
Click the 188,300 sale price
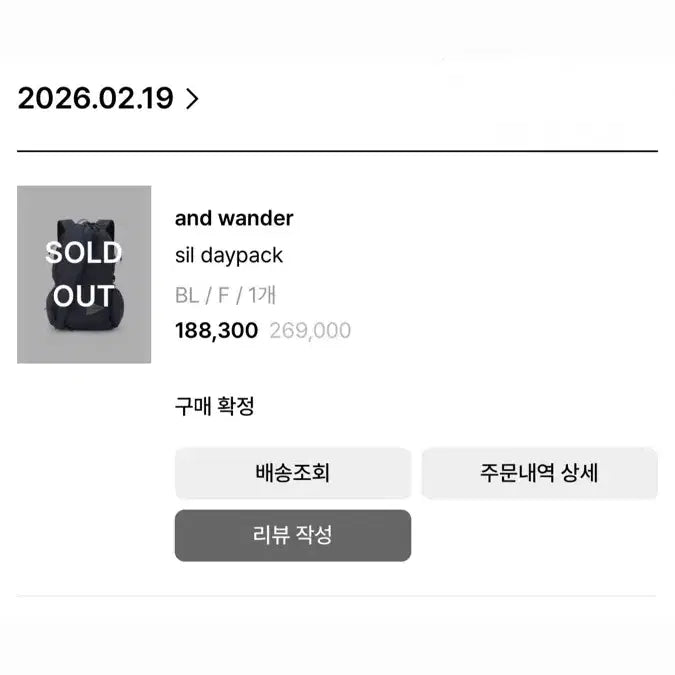point(216,330)
